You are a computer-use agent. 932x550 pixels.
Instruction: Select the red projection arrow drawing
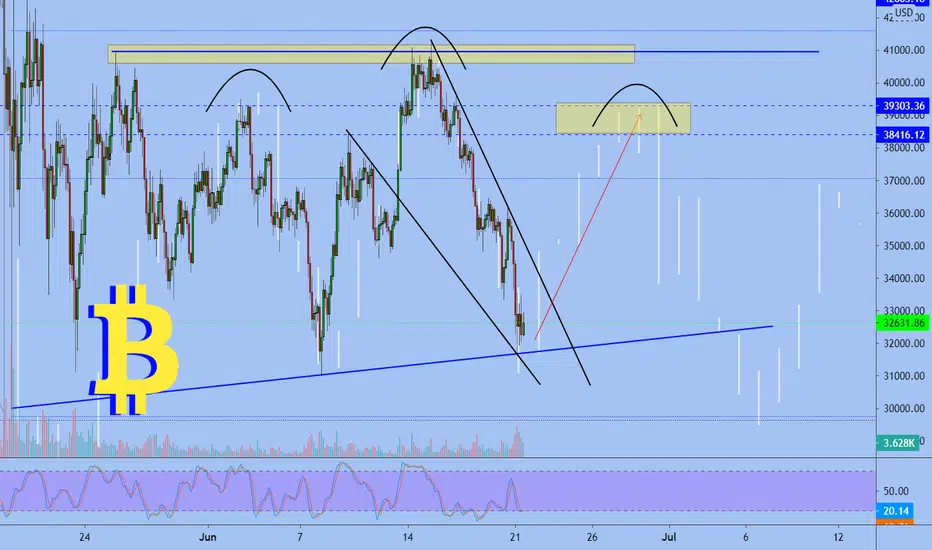[588, 227]
